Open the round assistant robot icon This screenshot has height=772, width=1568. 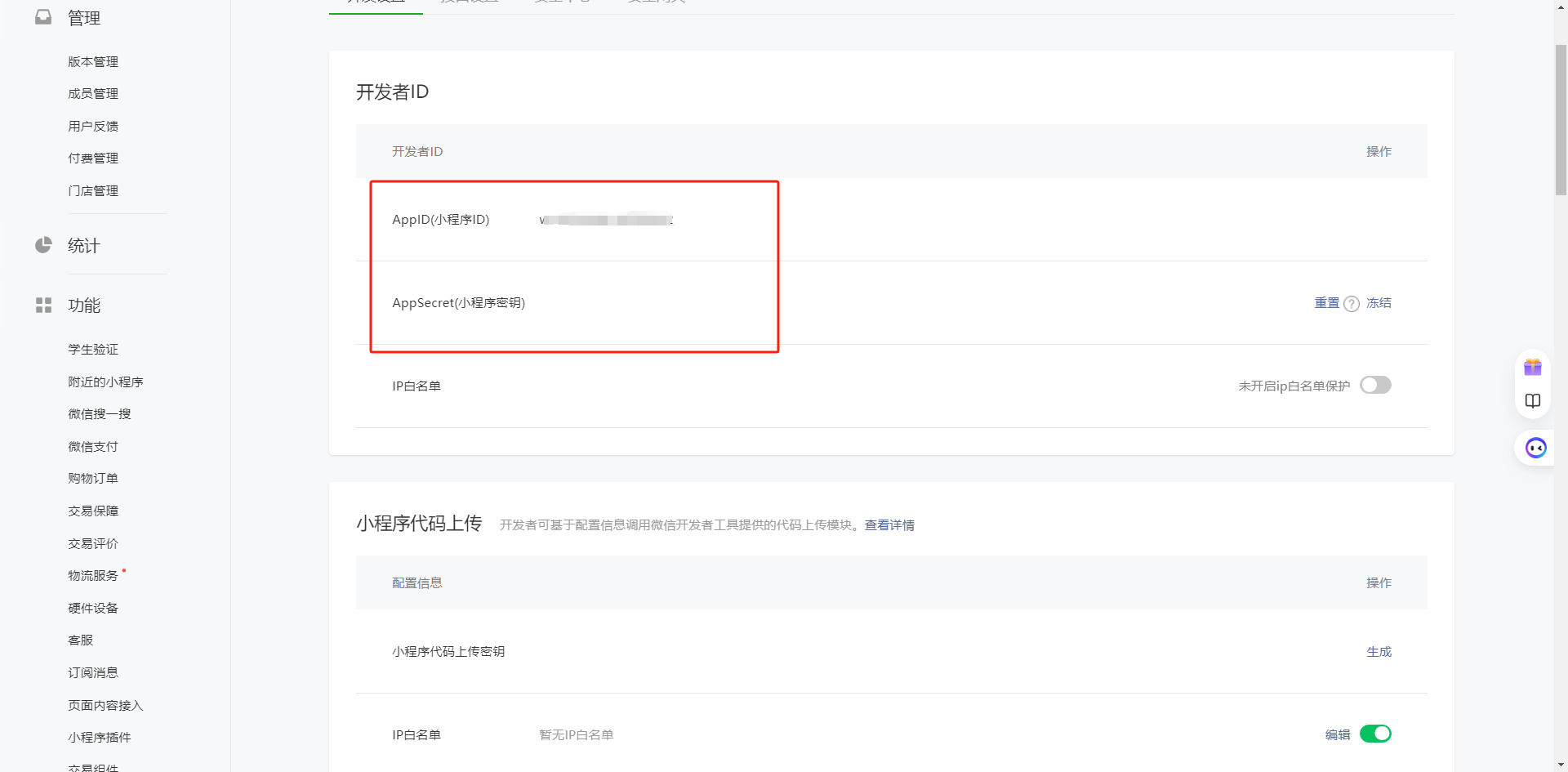point(1535,448)
